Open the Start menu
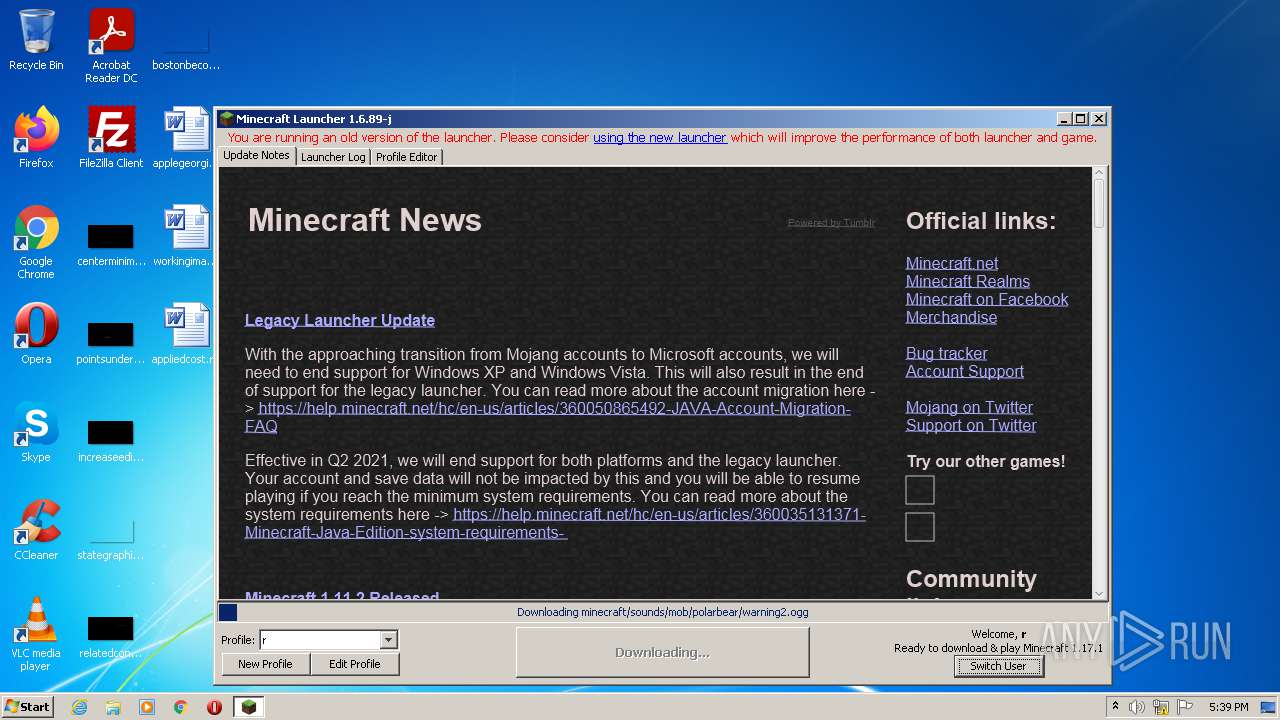 tap(27, 707)
